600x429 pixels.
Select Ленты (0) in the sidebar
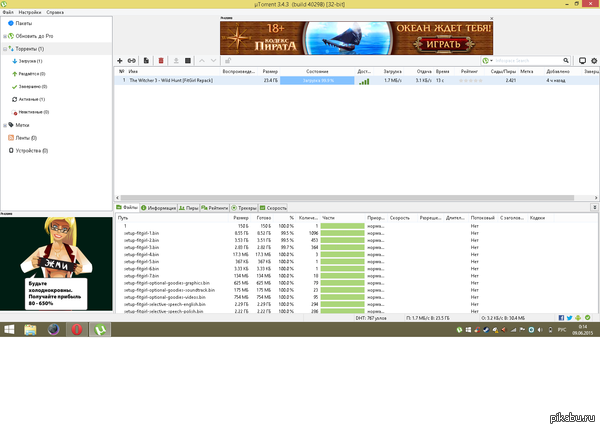[x=26, y=138]
